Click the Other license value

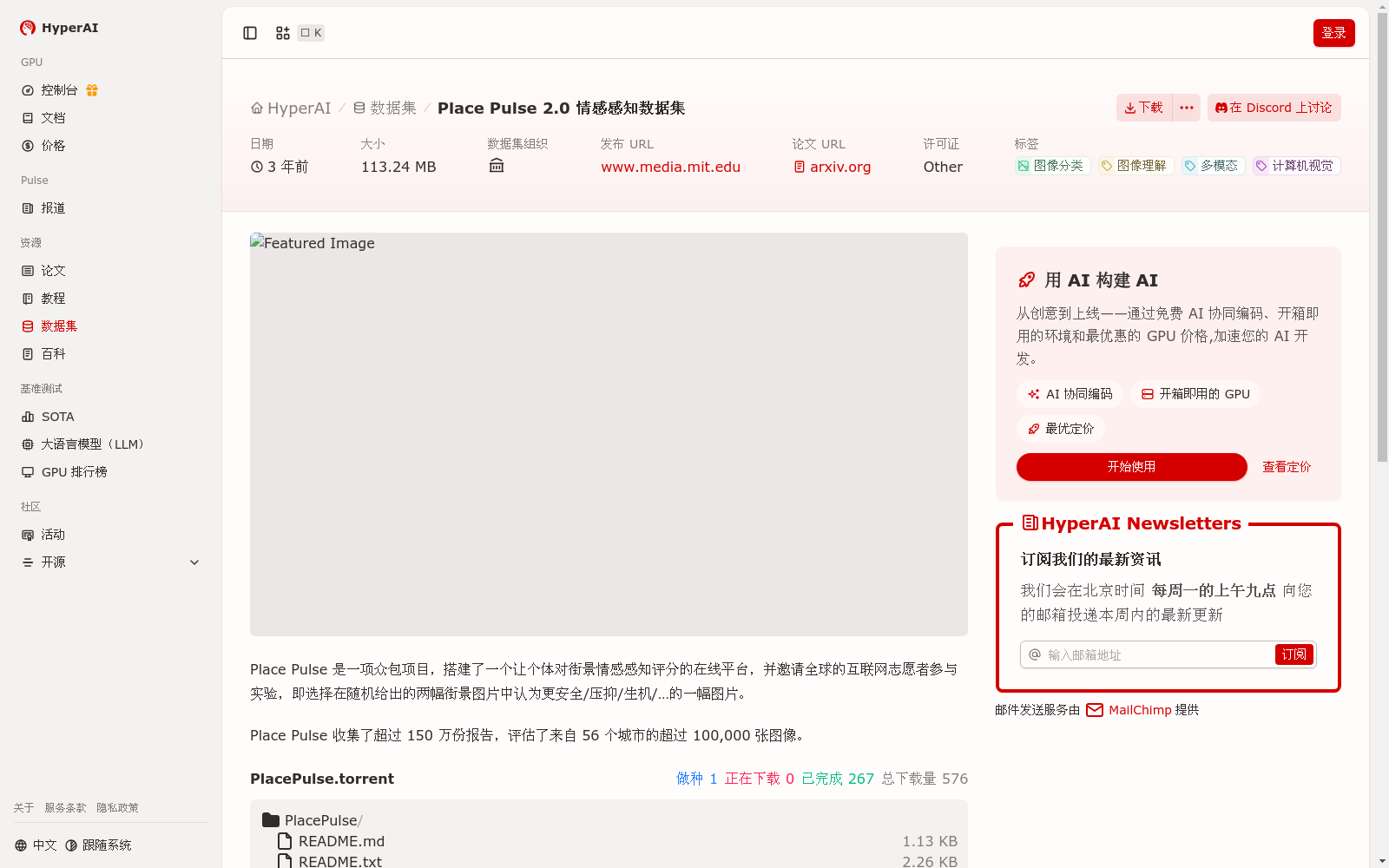pyautogui.click(x=943, y=167)
